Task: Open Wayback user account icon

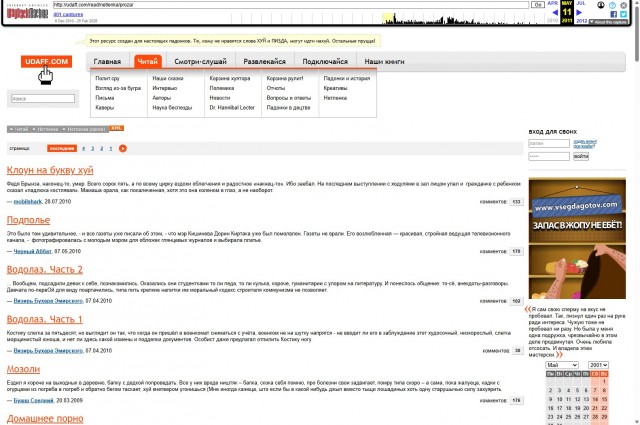Action: [x=601, y=5]
